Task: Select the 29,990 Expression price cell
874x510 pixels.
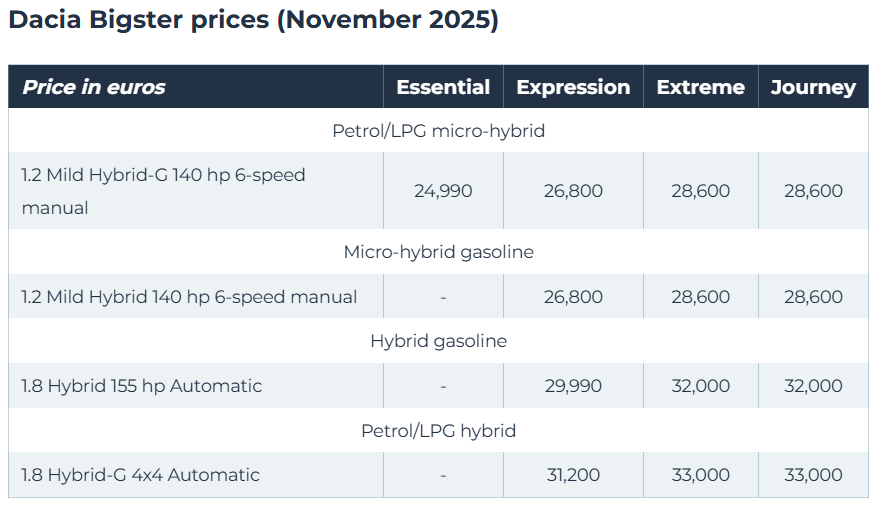Action: point(573,386)
